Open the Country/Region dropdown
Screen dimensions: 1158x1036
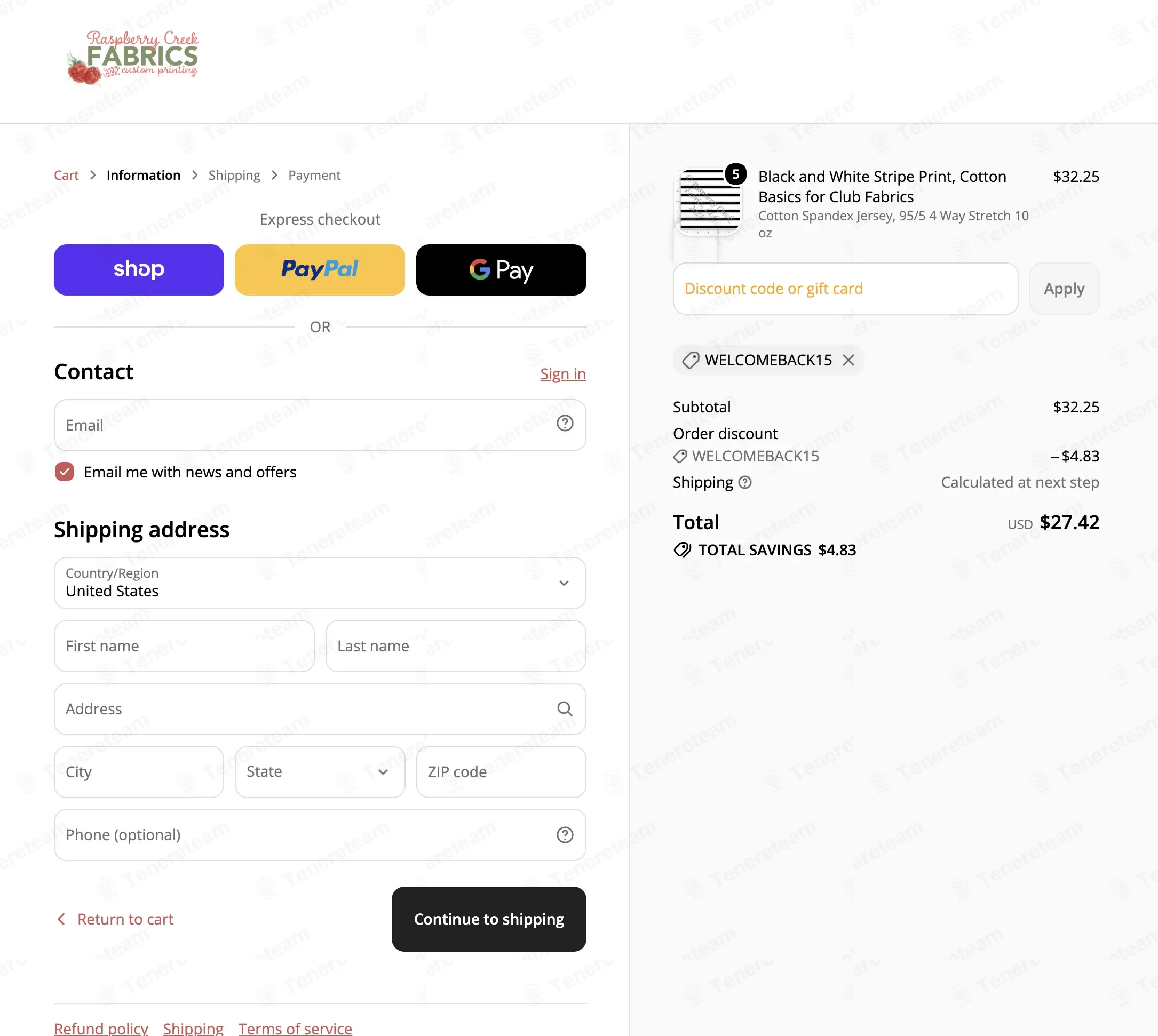point(320,583)
